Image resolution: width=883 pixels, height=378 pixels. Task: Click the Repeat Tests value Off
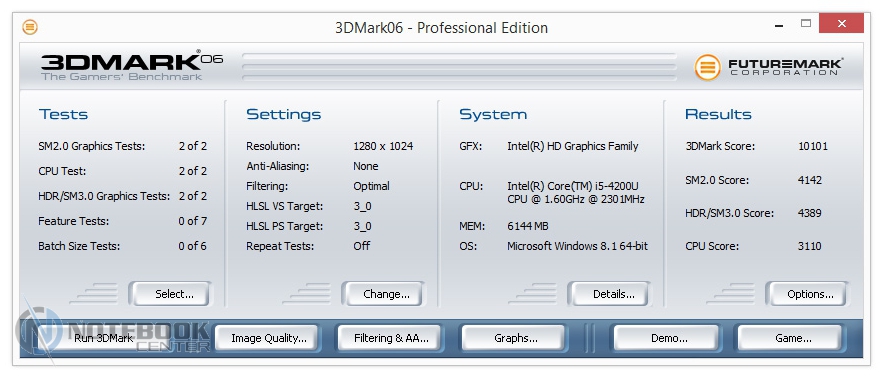362,246
